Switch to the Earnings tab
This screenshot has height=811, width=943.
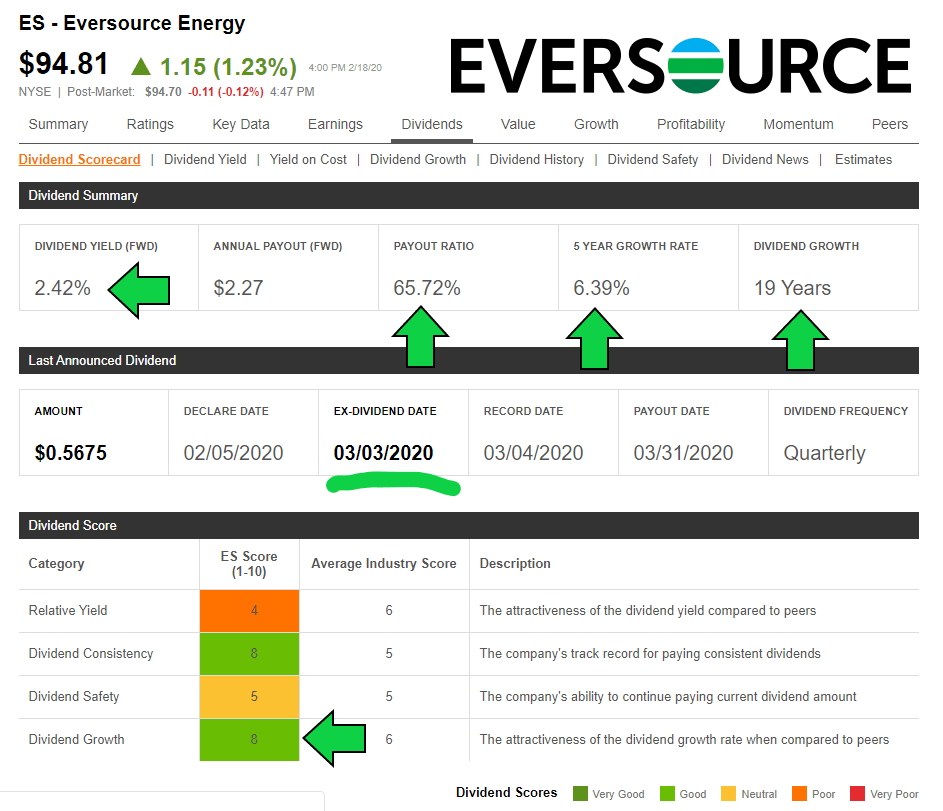click(335, 124)
